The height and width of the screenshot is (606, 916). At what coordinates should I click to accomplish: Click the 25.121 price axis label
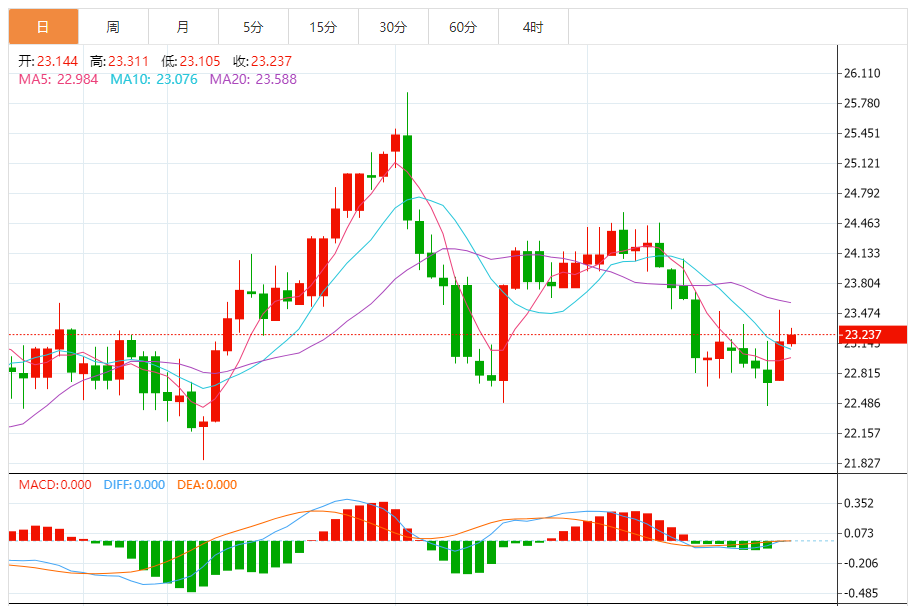(862, 164)
